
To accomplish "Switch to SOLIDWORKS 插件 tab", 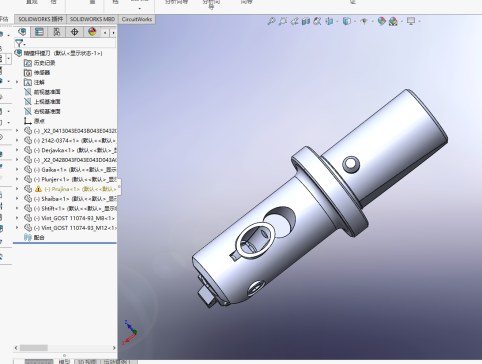I will click(x=40, y=19).
